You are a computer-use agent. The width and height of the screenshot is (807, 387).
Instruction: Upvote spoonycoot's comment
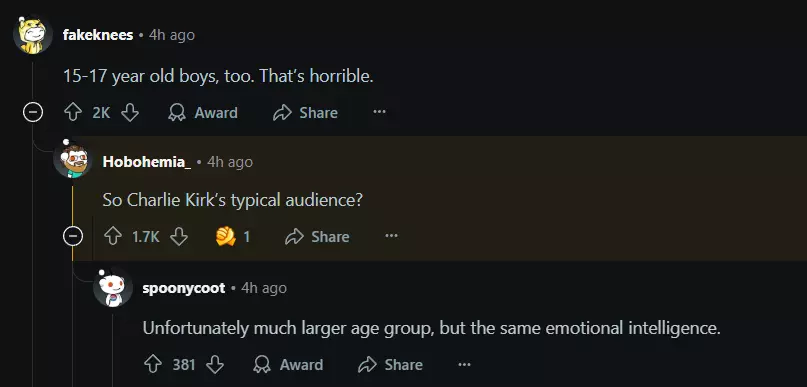pyautogui.click(x=153, y=365)
